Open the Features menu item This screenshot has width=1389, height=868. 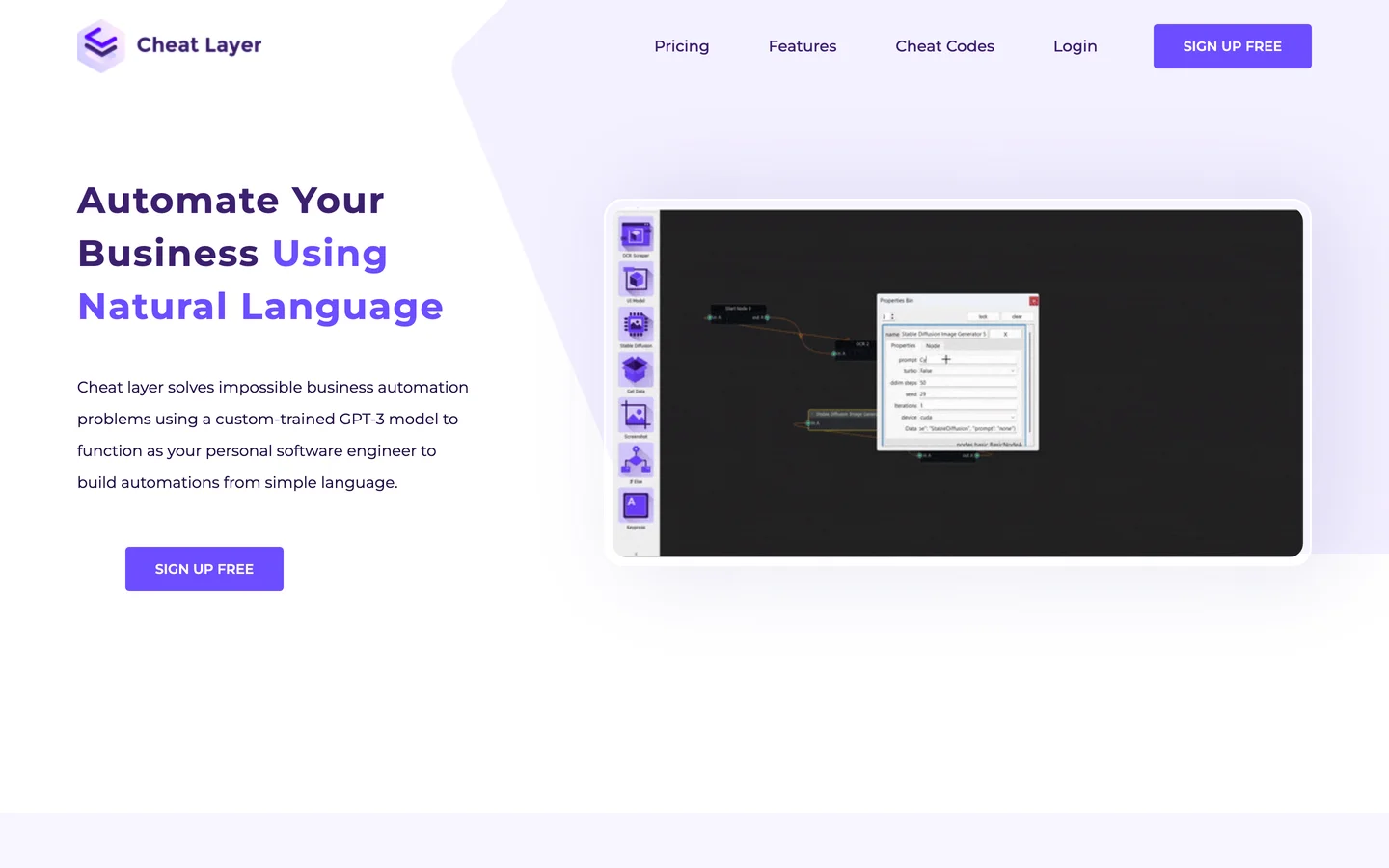[803, 46]
